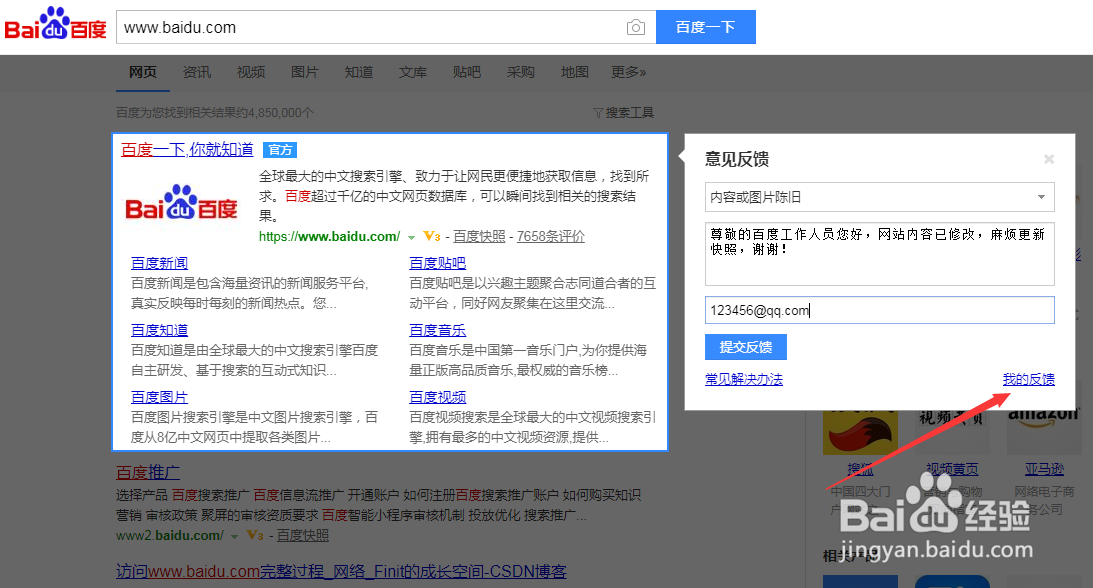Switch to the 贴吧 tab
The width and height of the screenshot is (1093, 588).
click(466, 72)
